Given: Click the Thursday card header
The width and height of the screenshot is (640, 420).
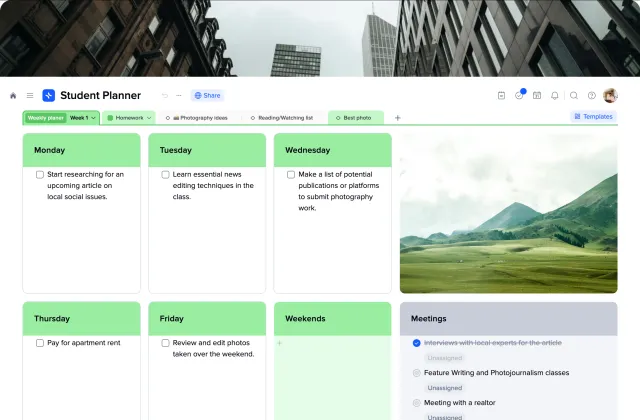Looking at the screenshot, I should [x=82, y=319].
